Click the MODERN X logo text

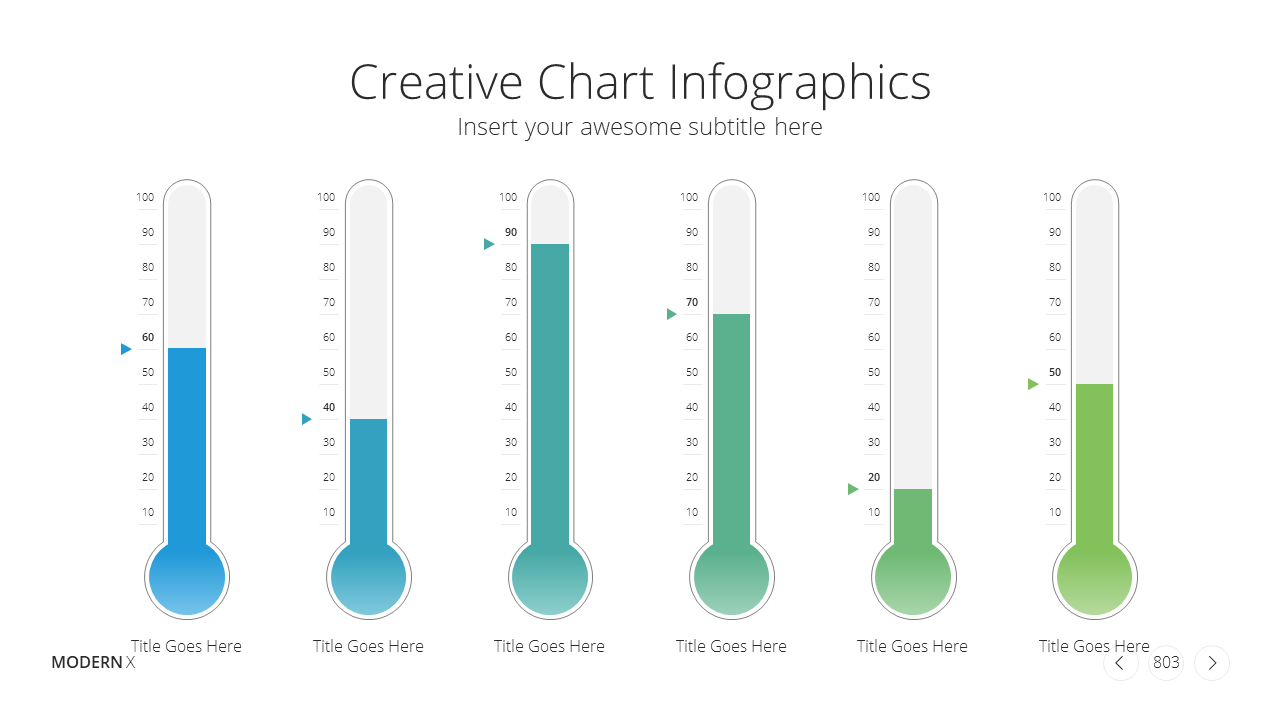click(93, 662)
